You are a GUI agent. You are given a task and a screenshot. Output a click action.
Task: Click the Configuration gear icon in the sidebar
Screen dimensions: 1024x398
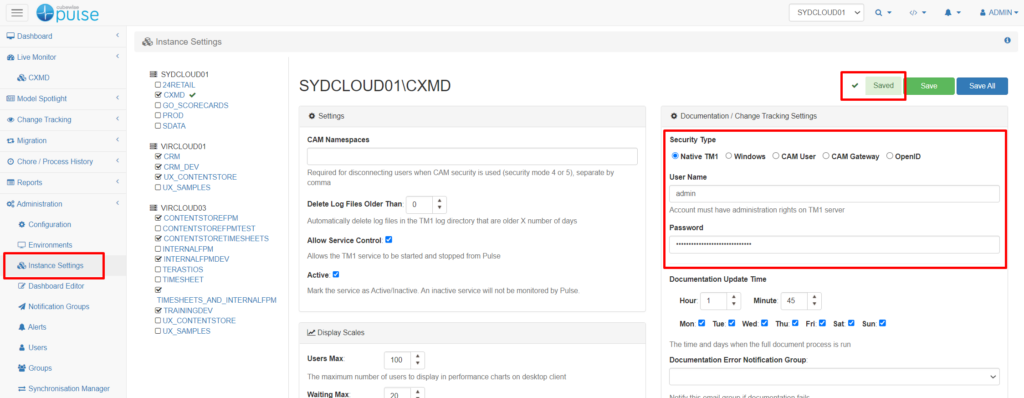(x=22, y=224)
